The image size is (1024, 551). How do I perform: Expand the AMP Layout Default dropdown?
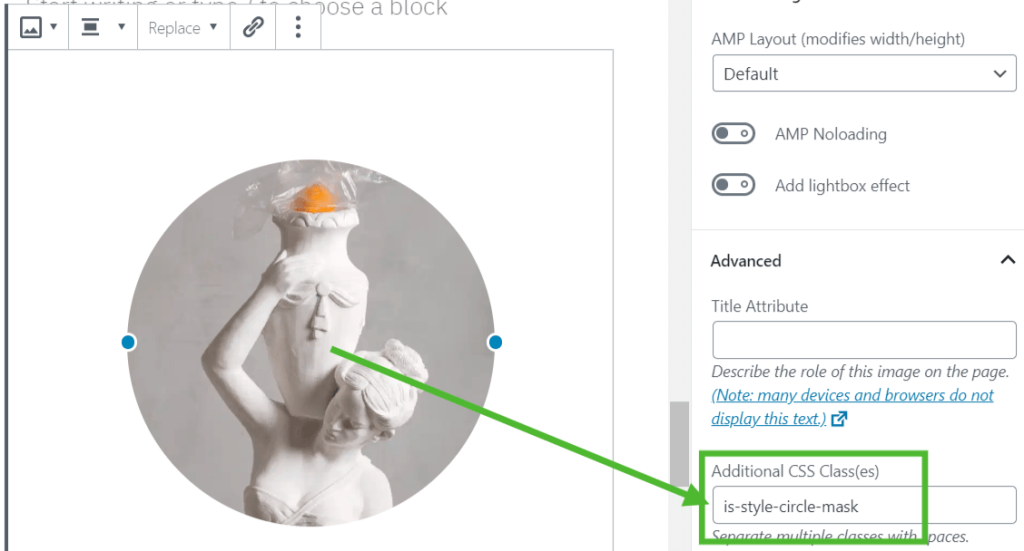[864, 73]
